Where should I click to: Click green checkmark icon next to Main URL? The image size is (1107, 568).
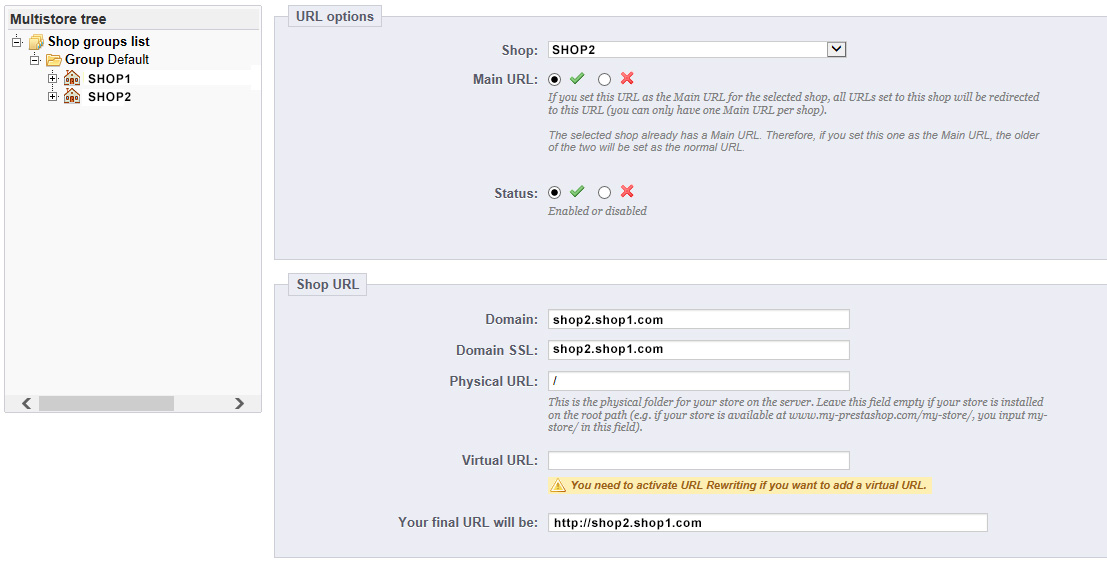click(x=577, y=79)
